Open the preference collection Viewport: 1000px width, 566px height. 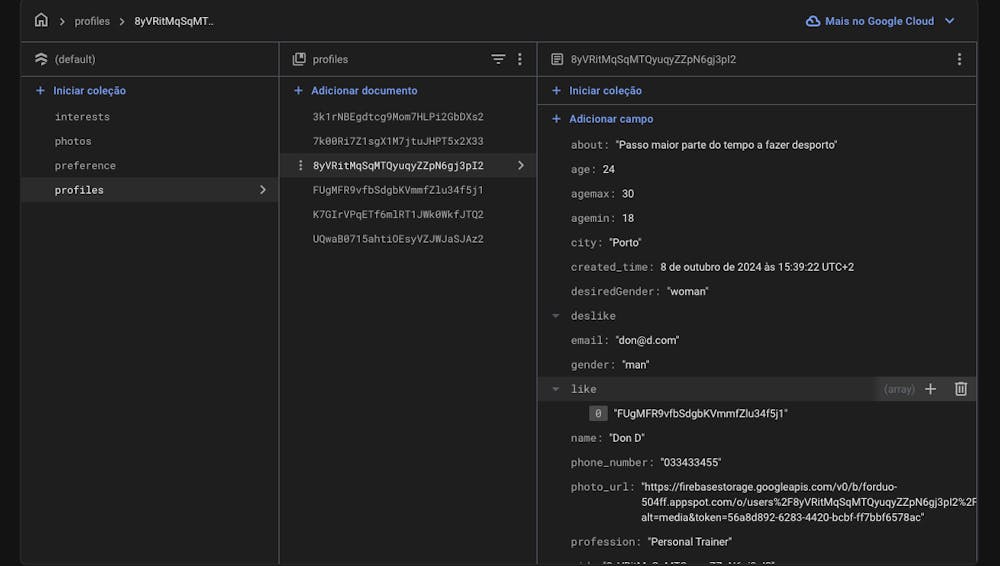coord(85,165)
